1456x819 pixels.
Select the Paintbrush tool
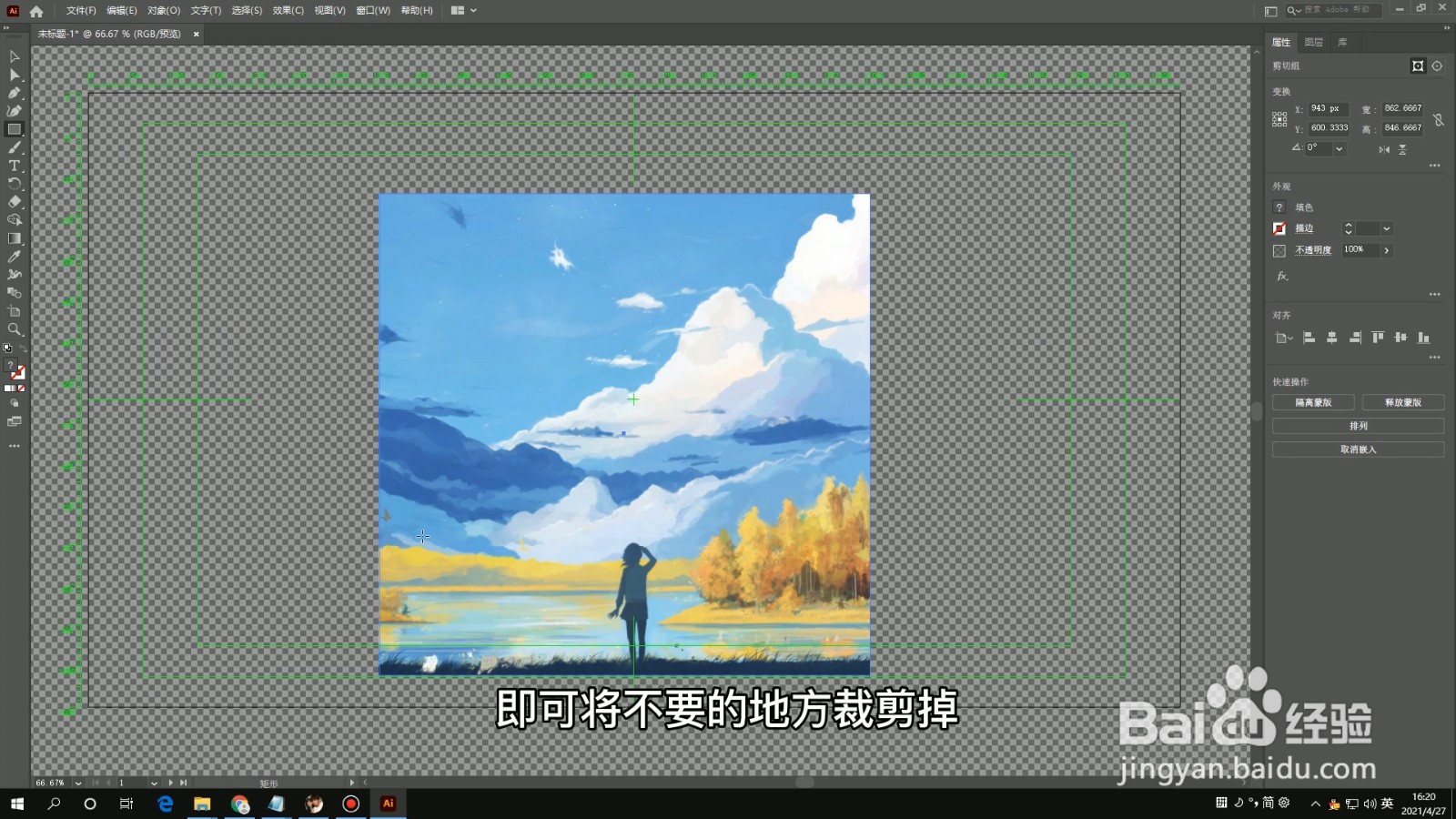coord(15,147)
